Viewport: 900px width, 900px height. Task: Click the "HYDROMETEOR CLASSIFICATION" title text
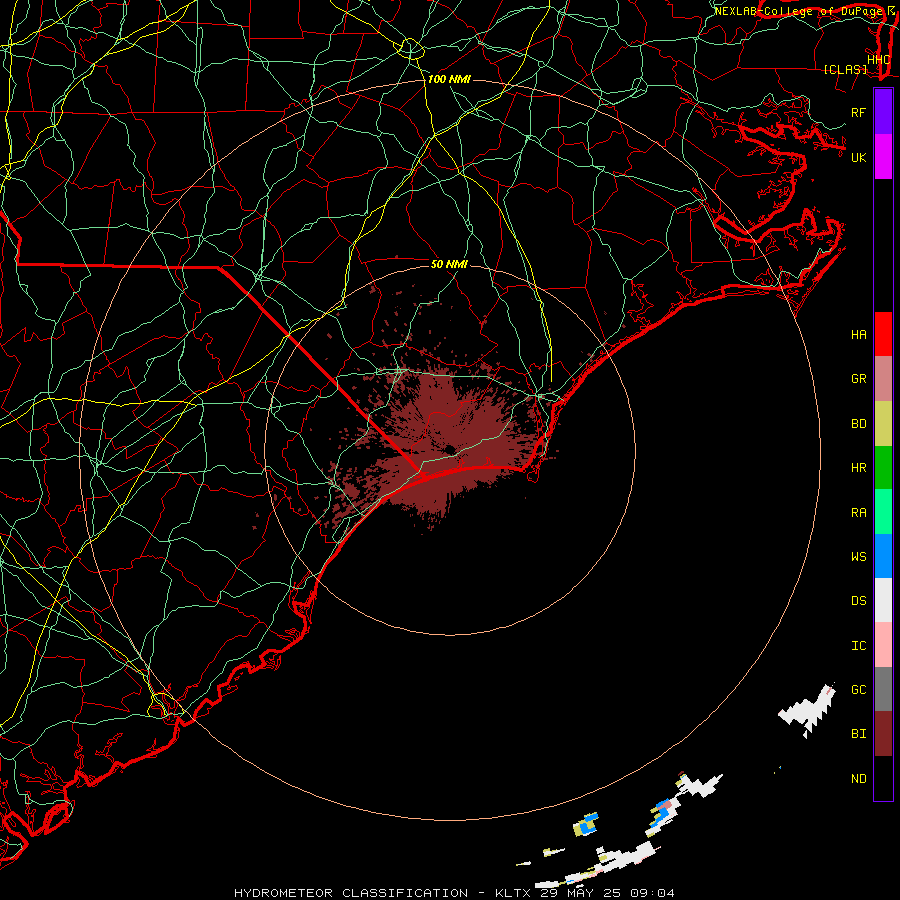[x=351, y=893]
